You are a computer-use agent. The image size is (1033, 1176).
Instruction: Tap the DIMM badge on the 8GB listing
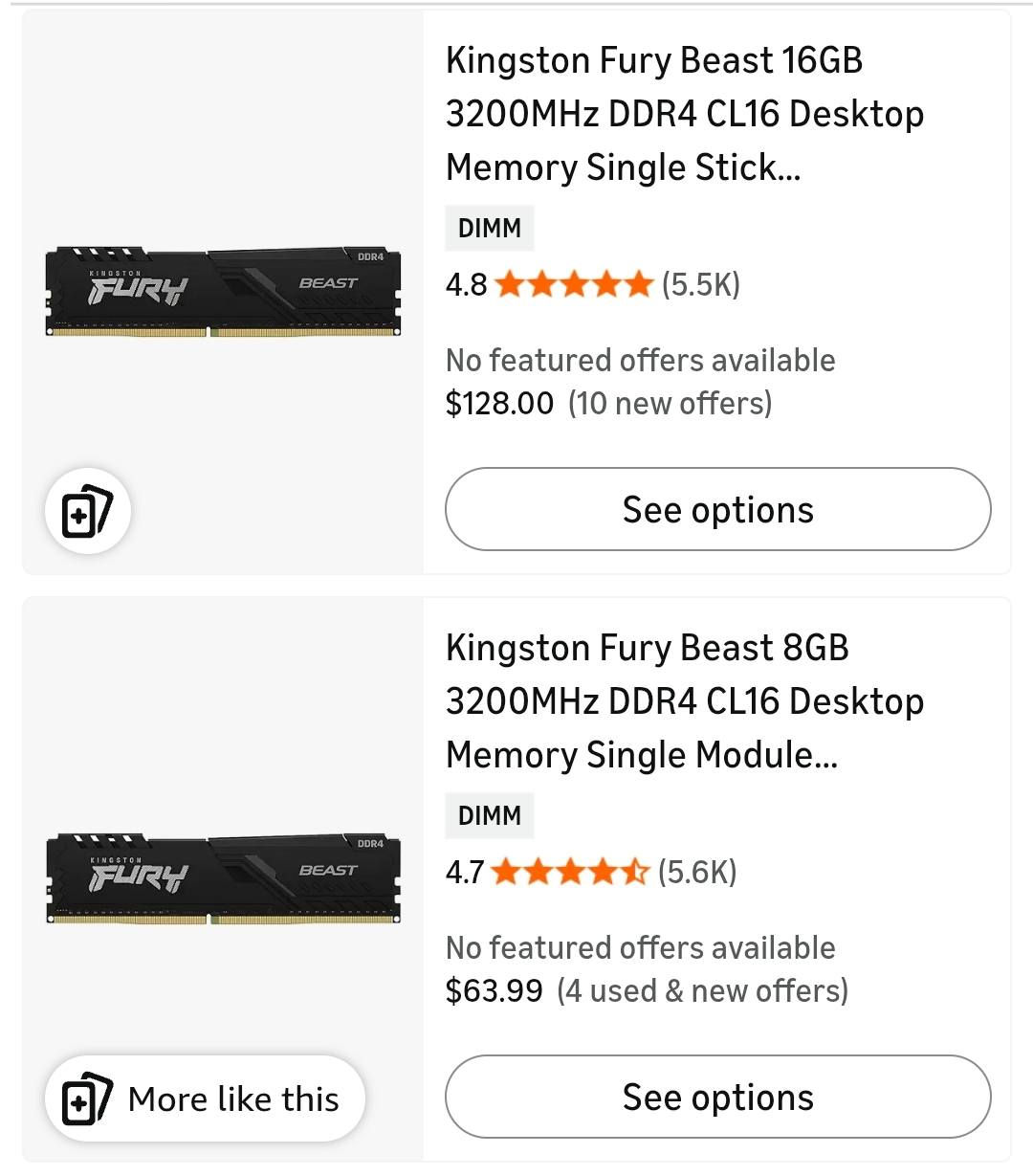click(x=490, y=816)
